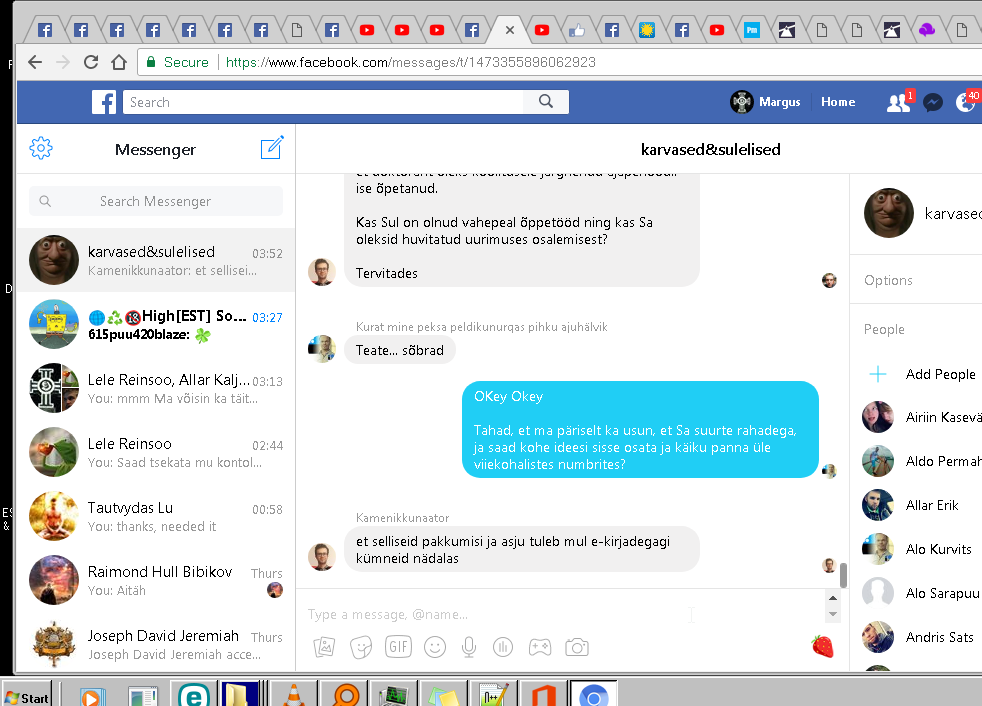The height and width of the screenshot is (706, 982).
Task: Open games controller icon in composer
Action: click(539, 646)
